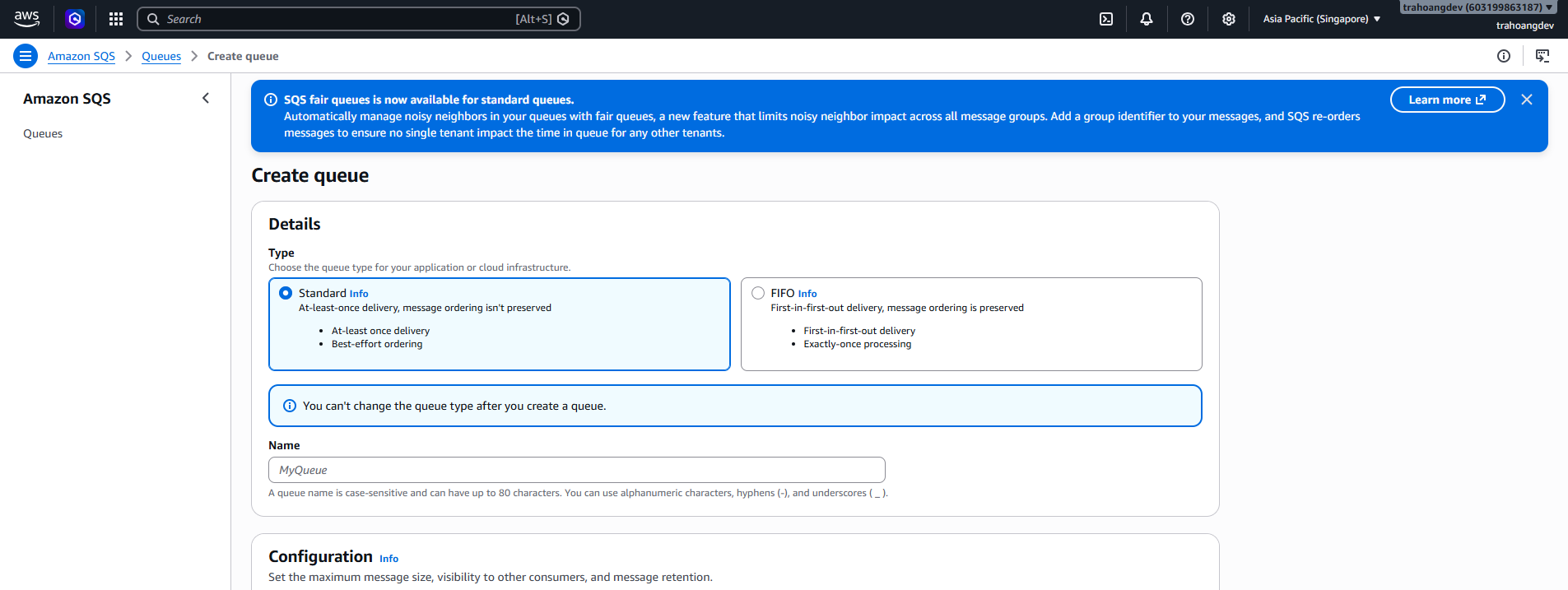
Task: Open Info link beside Configuration heading
Action: [389, 559]
